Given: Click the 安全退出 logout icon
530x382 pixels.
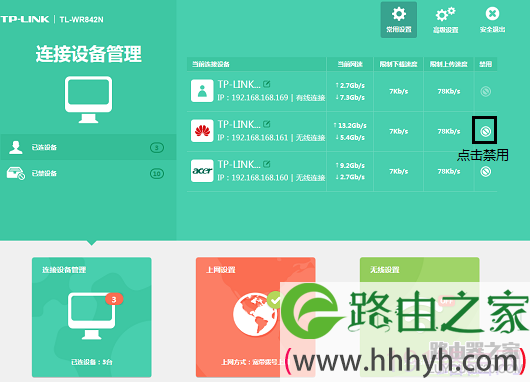Looking at the screenshot, I should (x=492, y=20).
